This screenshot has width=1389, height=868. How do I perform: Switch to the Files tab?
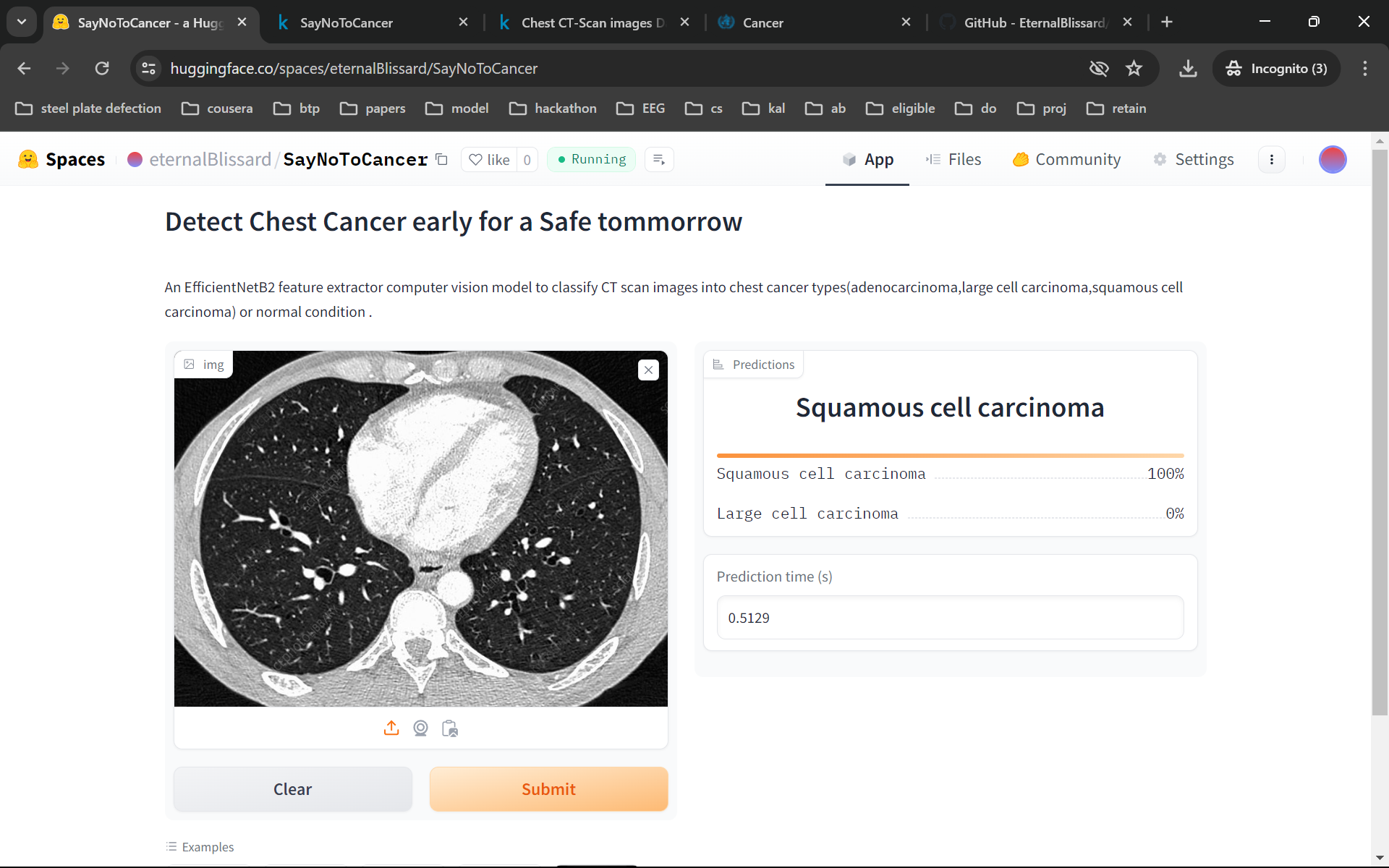[953, 159]
